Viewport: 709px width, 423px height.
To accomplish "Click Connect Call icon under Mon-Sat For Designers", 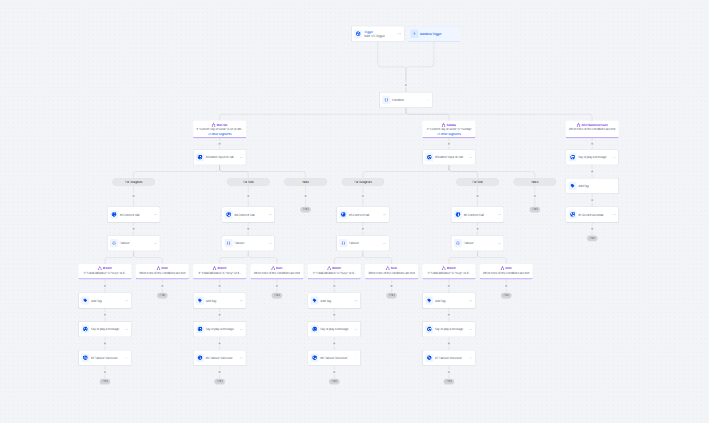I will 114,214.
